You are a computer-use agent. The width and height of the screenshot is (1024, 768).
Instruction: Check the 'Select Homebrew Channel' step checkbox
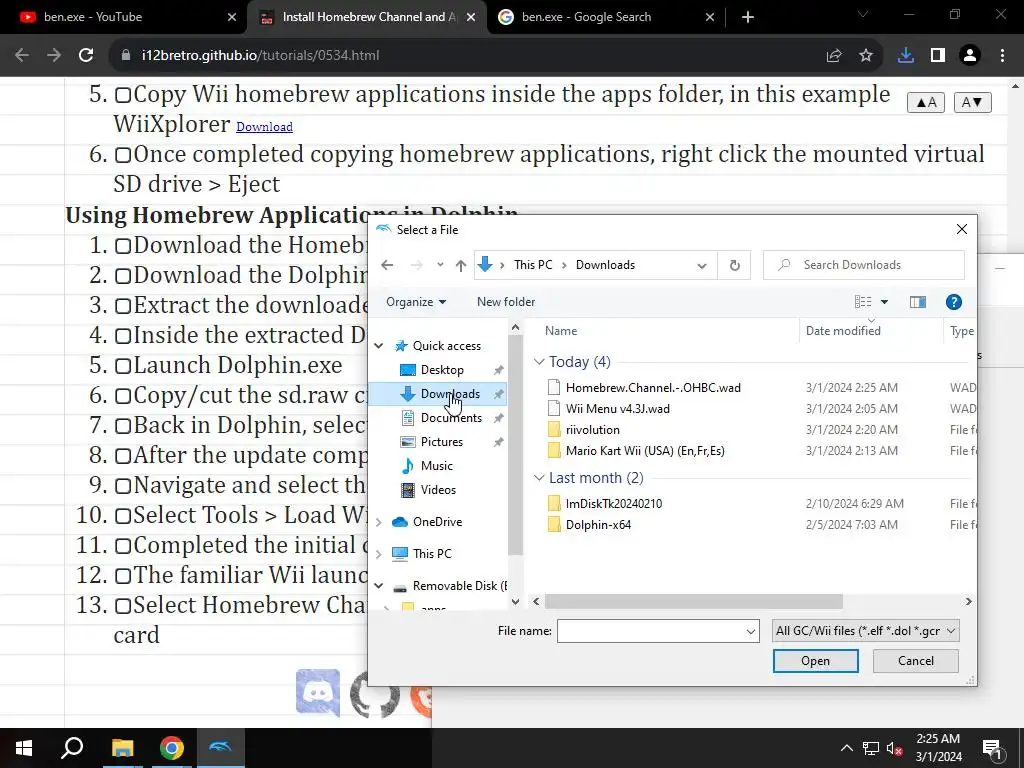(x=123, y=607)
